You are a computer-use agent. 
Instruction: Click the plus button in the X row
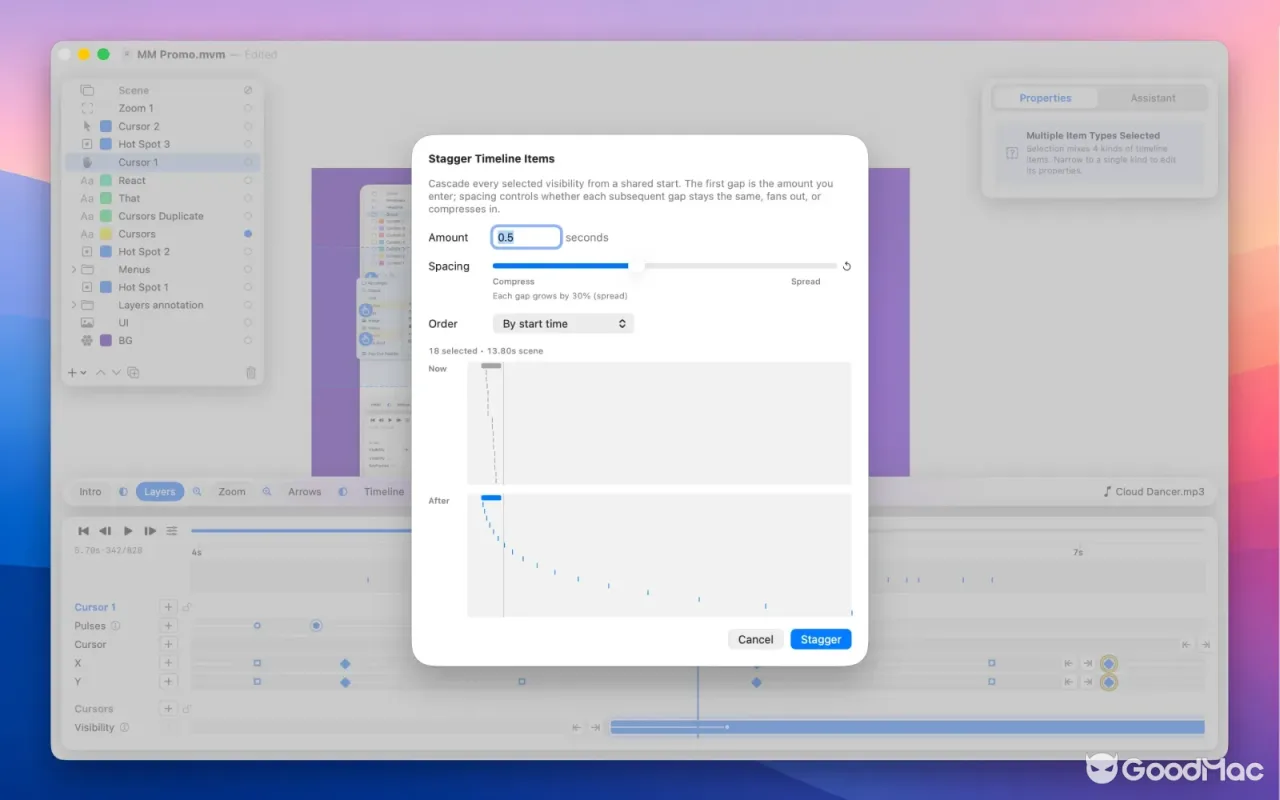(169, 663)
